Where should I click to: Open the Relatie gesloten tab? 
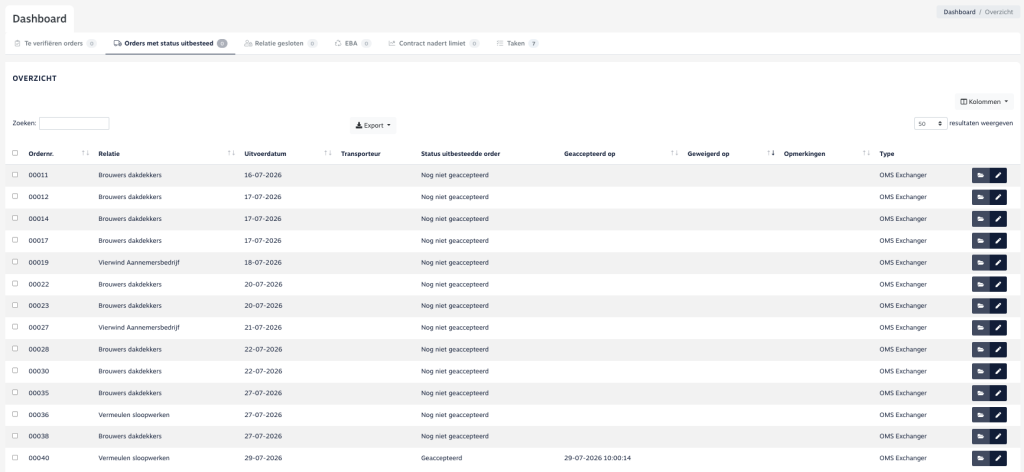point(280,44)
